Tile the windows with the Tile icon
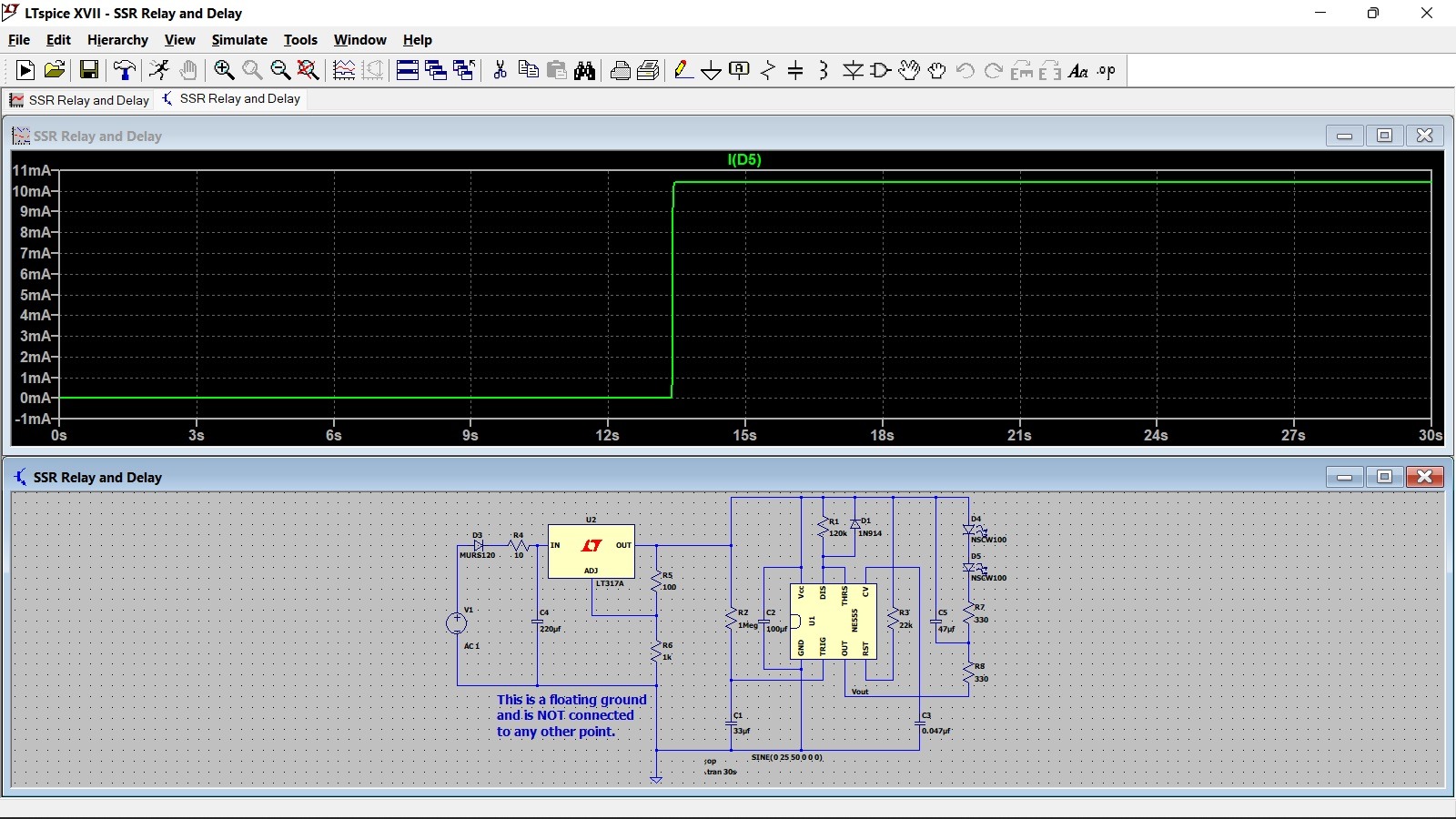 click(408, 70)
